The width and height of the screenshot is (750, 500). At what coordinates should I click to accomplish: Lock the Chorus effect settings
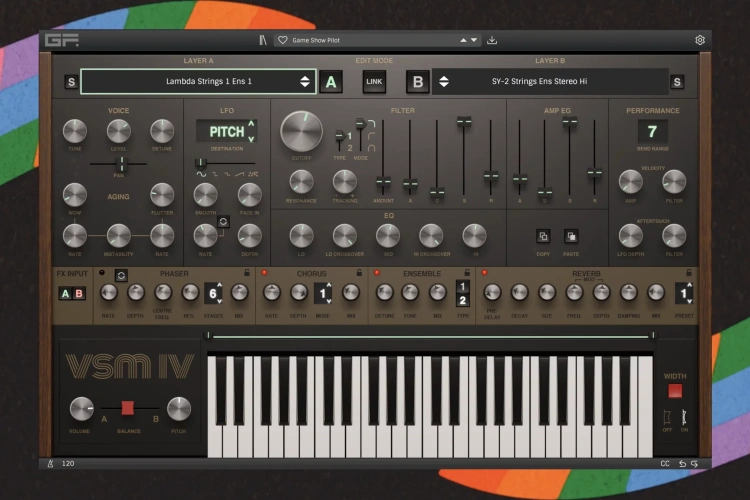[359, 273]
